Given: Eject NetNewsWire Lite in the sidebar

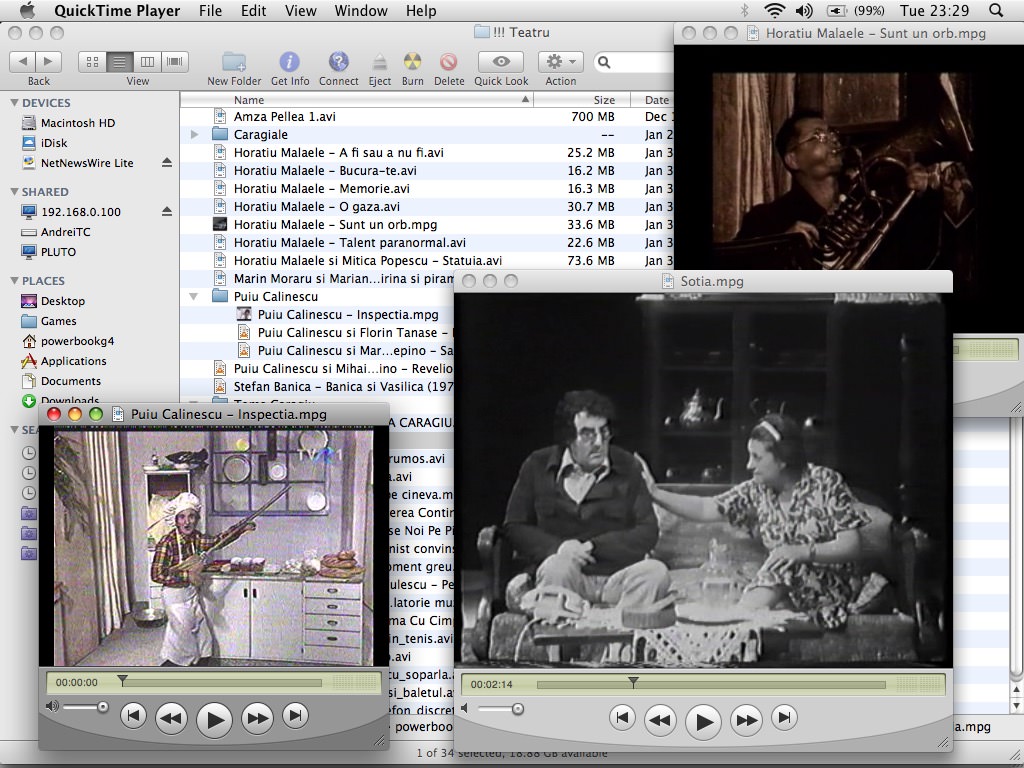Looking at the screenshot, I should pyautogui.click(x=167, y=163).
